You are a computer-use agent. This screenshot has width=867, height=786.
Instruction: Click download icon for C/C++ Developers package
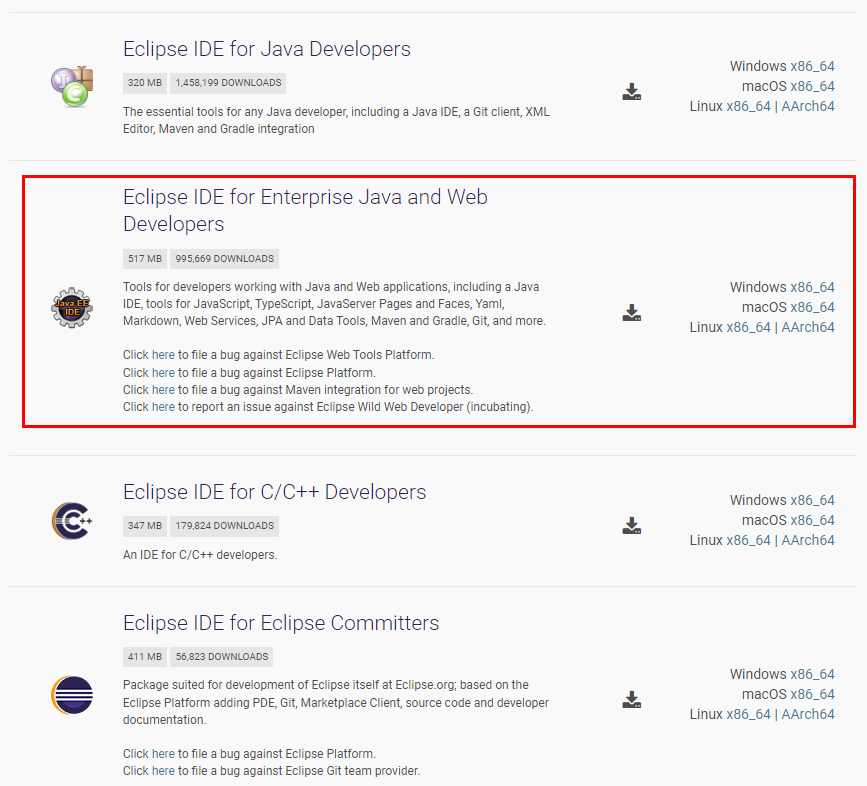click(x=631, y=526)
